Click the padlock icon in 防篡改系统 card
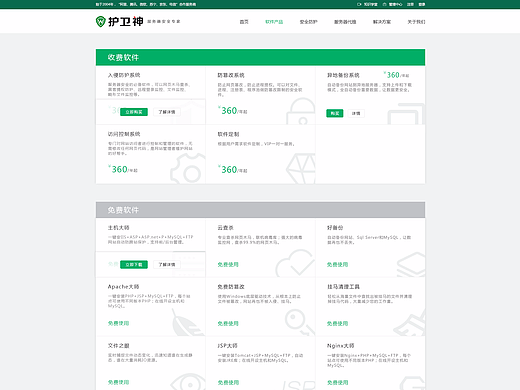The image size is (520, 390). click(x=301, y=111)
